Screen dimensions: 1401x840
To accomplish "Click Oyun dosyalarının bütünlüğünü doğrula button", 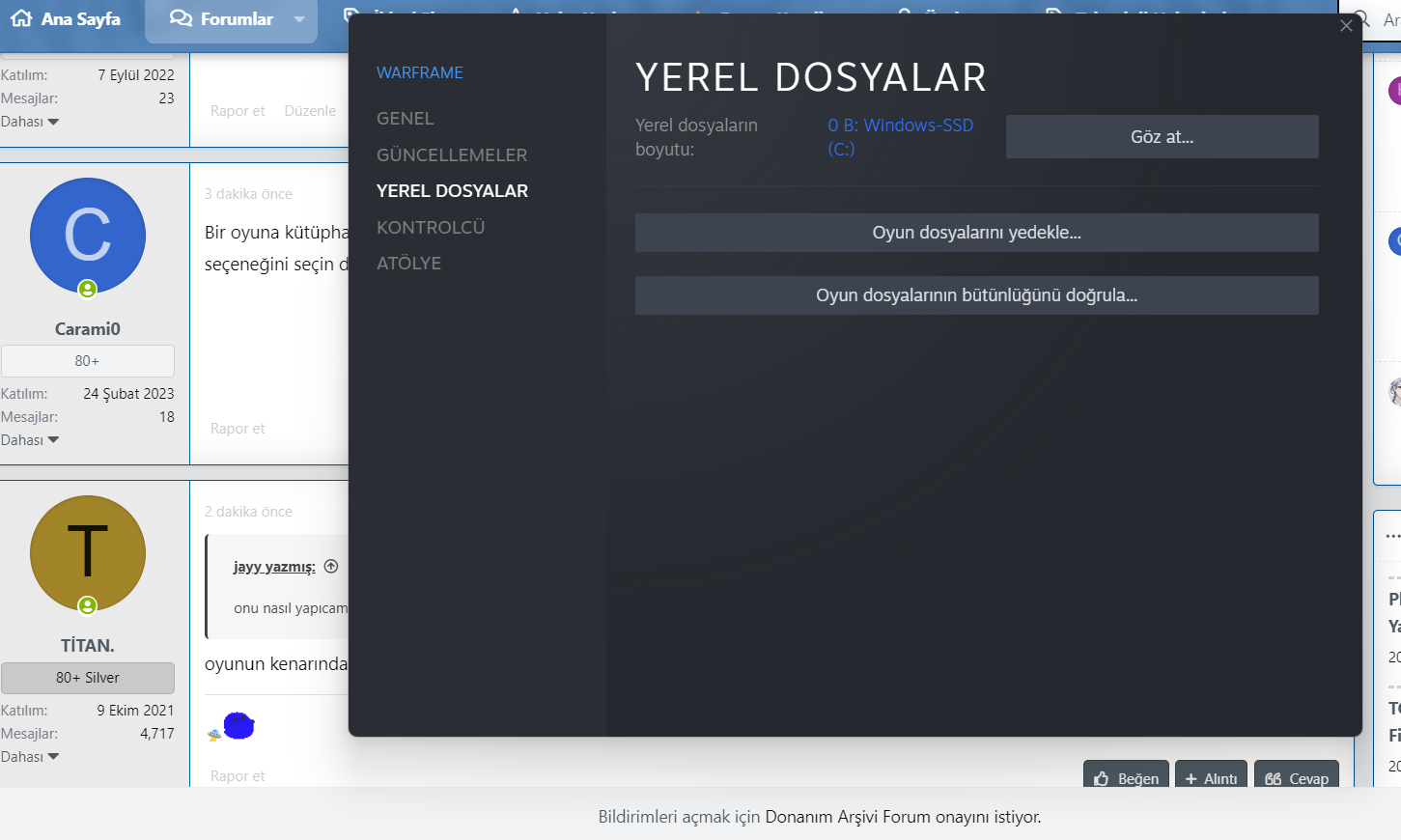I will pos(976,295).
